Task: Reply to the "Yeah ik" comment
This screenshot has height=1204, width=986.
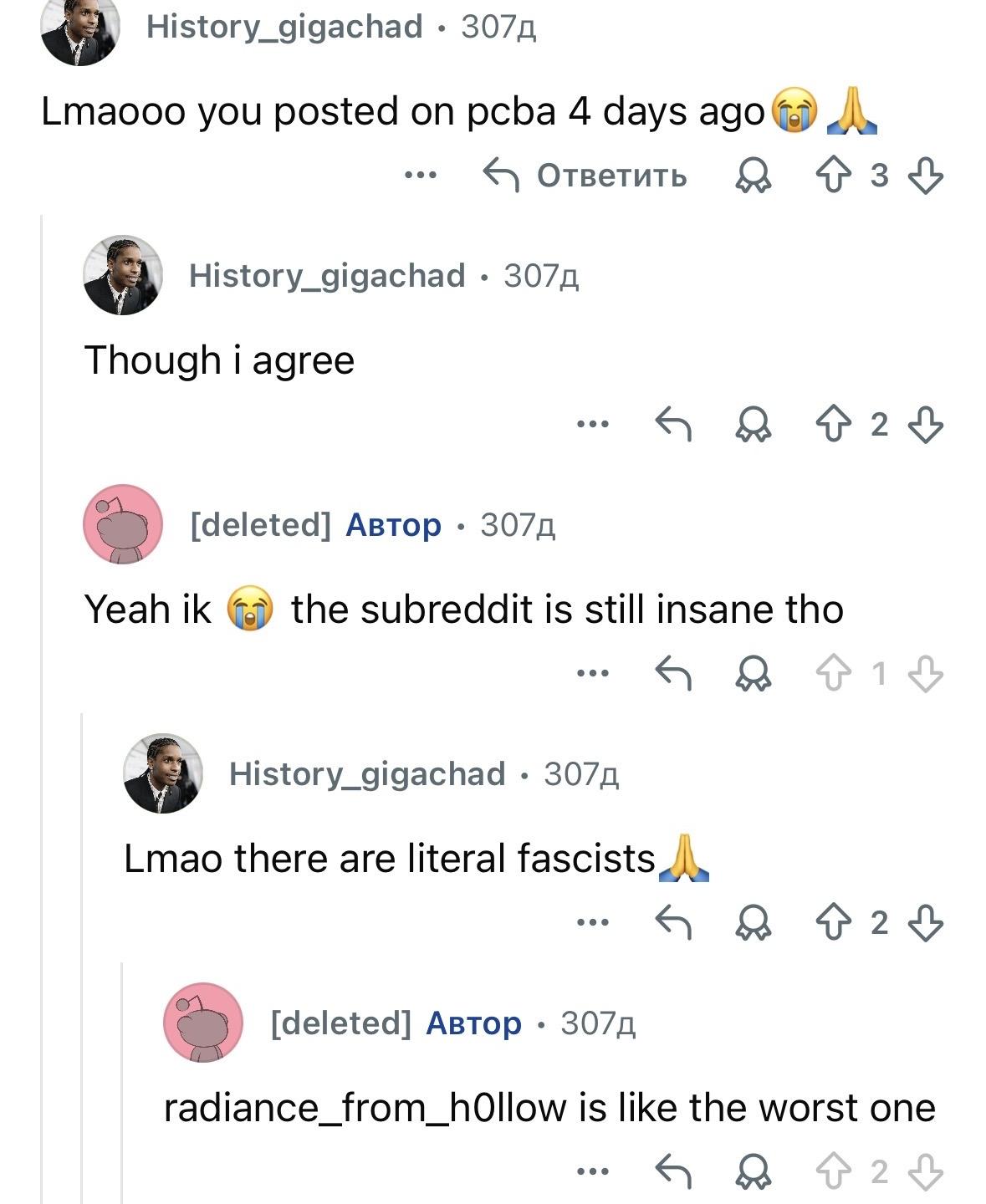Action: (673, 673)
